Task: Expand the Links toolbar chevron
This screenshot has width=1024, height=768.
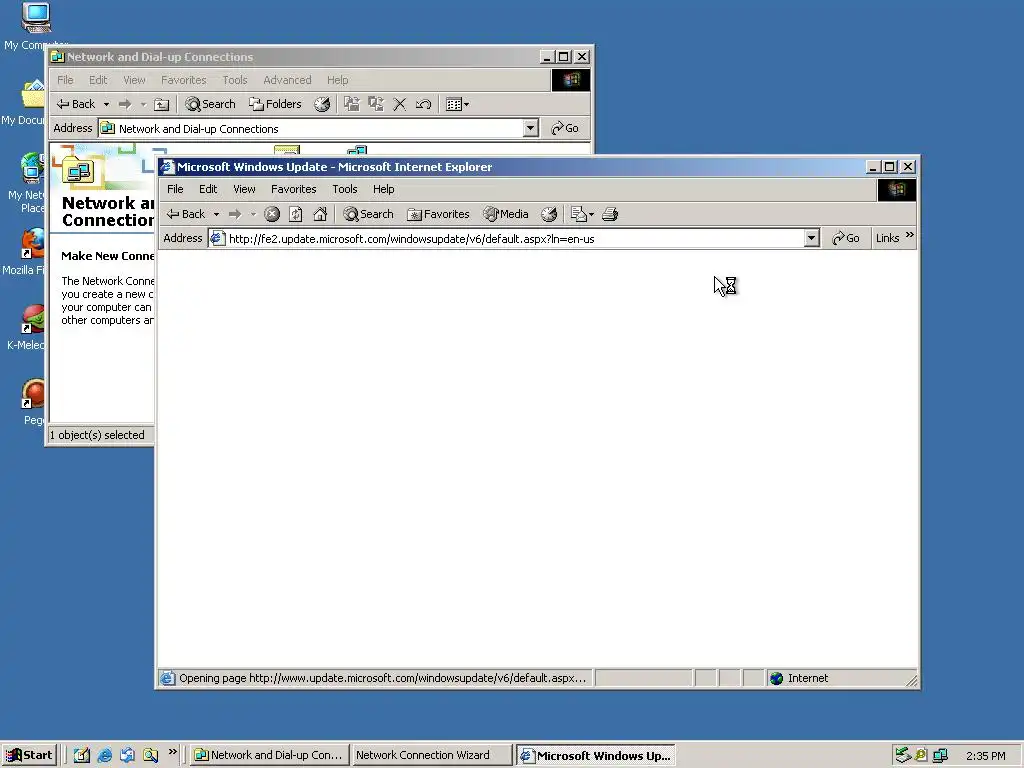Action: pyautogui.click(x=910, y=235)
